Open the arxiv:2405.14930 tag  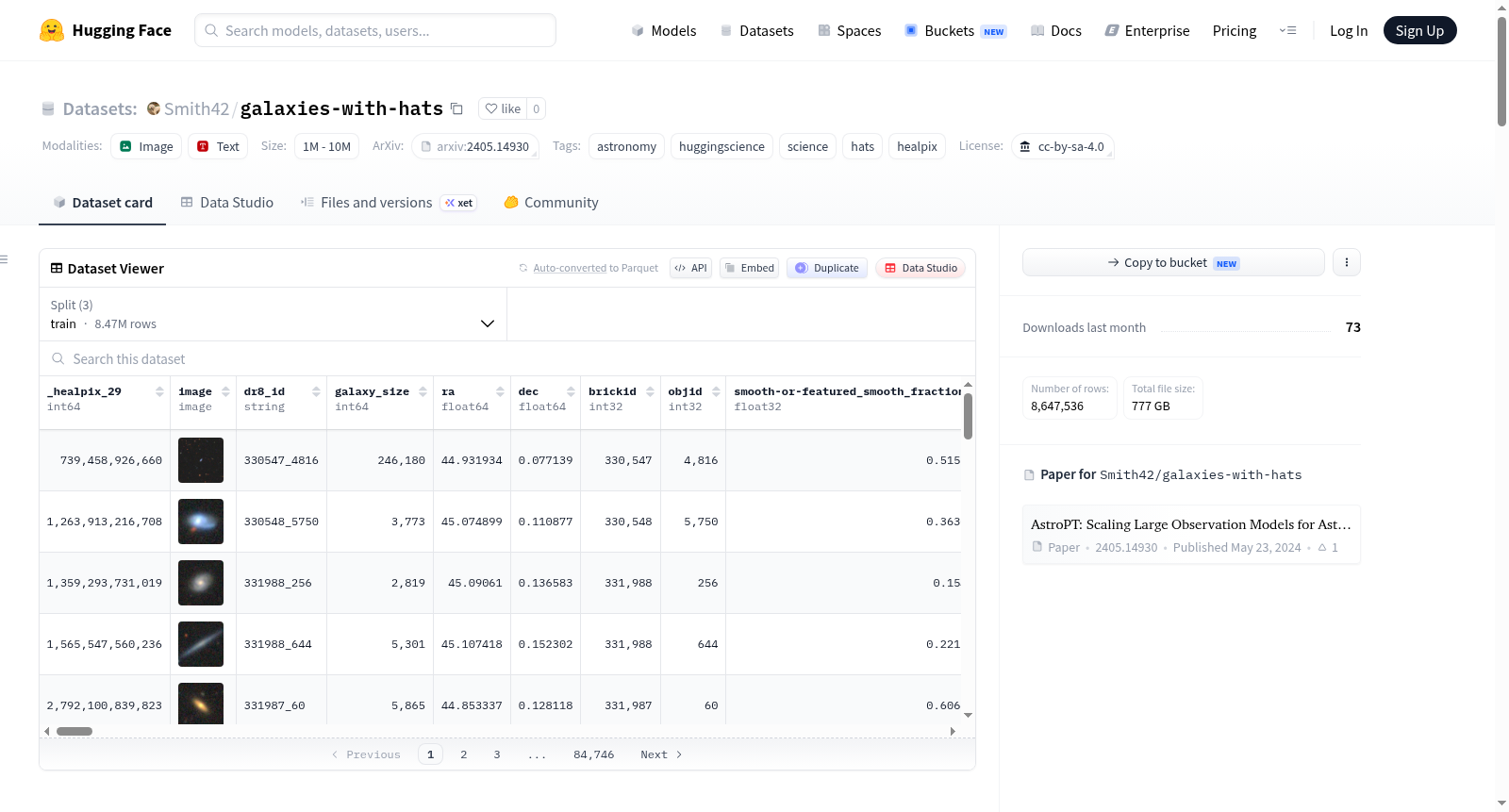coord(474,146)
